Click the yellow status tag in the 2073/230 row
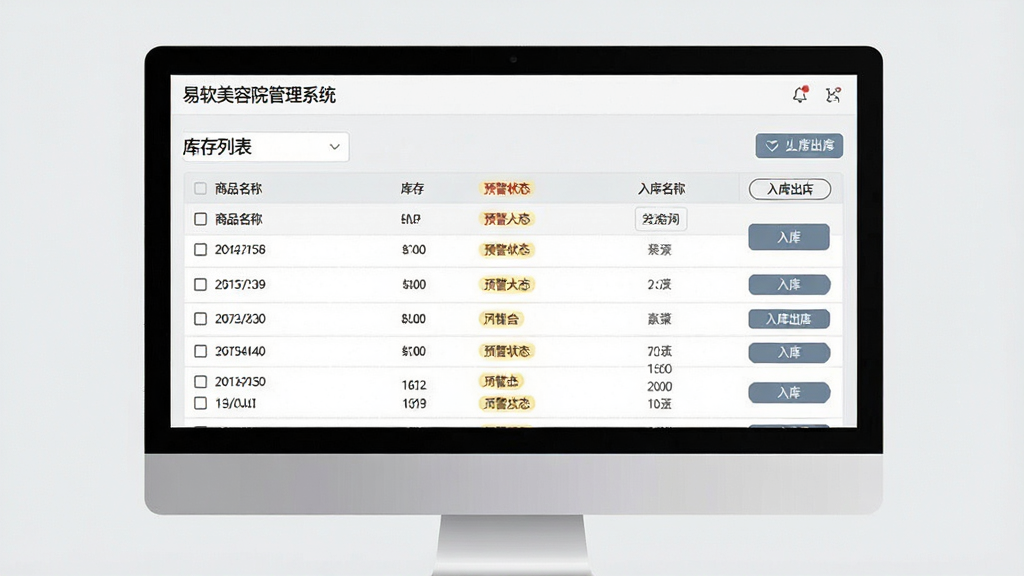Screen dimensions: 1024x576 point(501,319)
